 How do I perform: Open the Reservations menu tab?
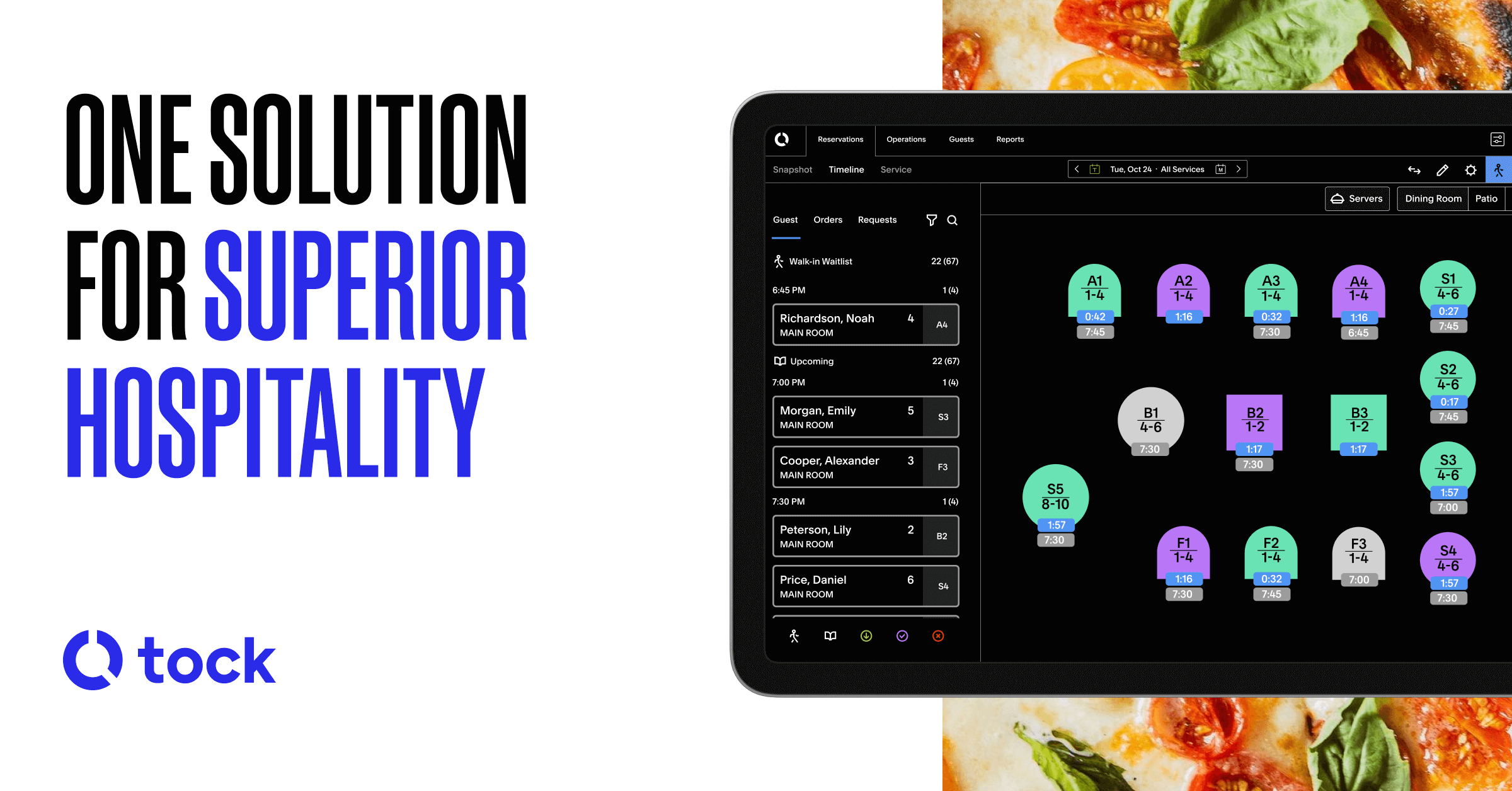(840, 139)
